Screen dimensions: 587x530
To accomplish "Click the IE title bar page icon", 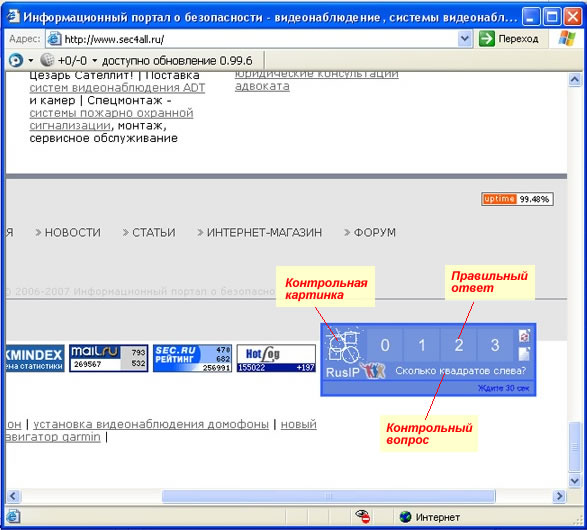I will (x=13, y=16).
